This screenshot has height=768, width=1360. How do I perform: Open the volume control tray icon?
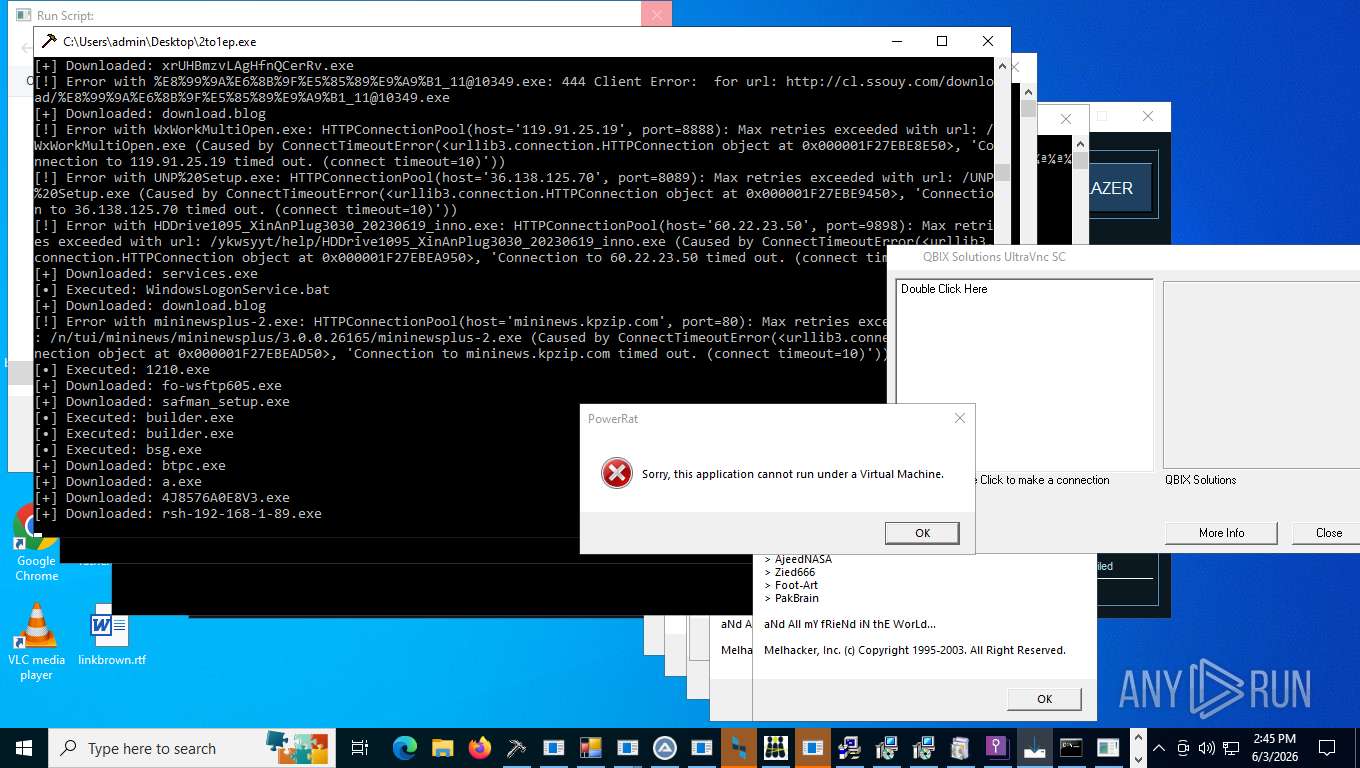pos(1206,748)
